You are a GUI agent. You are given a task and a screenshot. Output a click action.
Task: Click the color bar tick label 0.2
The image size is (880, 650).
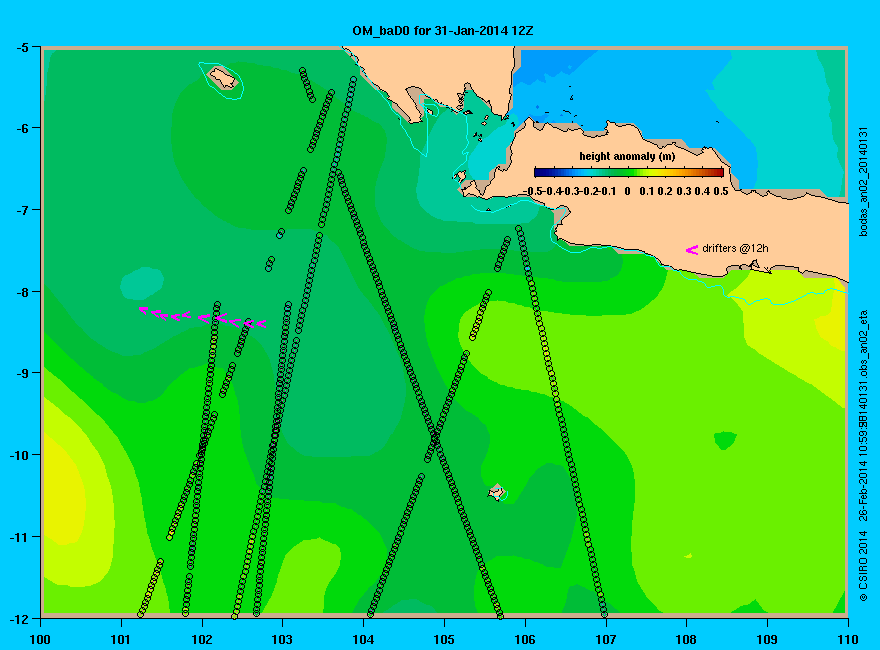pyautogui.click(x=665, y=191)
